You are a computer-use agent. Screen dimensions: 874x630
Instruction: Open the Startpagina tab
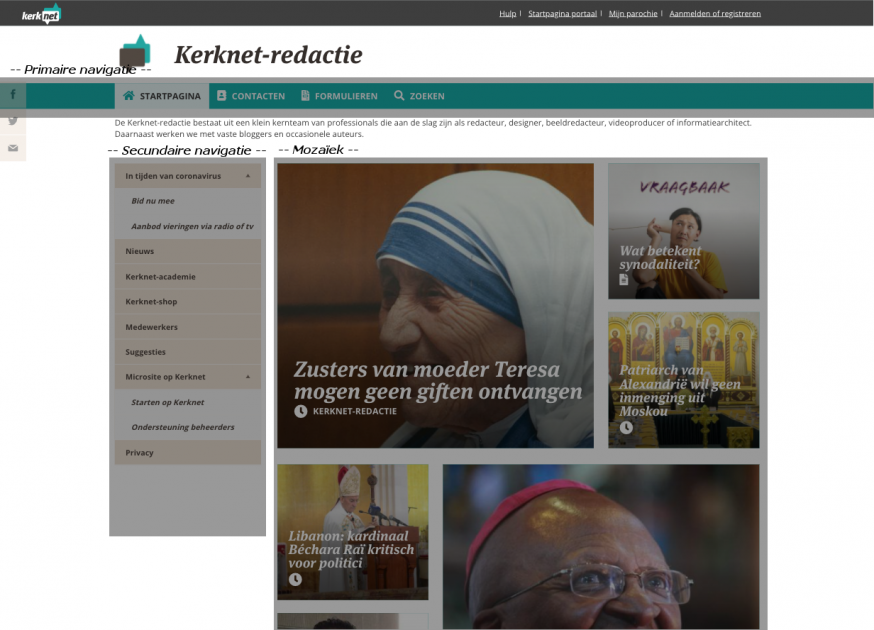(x=162, y=96)
